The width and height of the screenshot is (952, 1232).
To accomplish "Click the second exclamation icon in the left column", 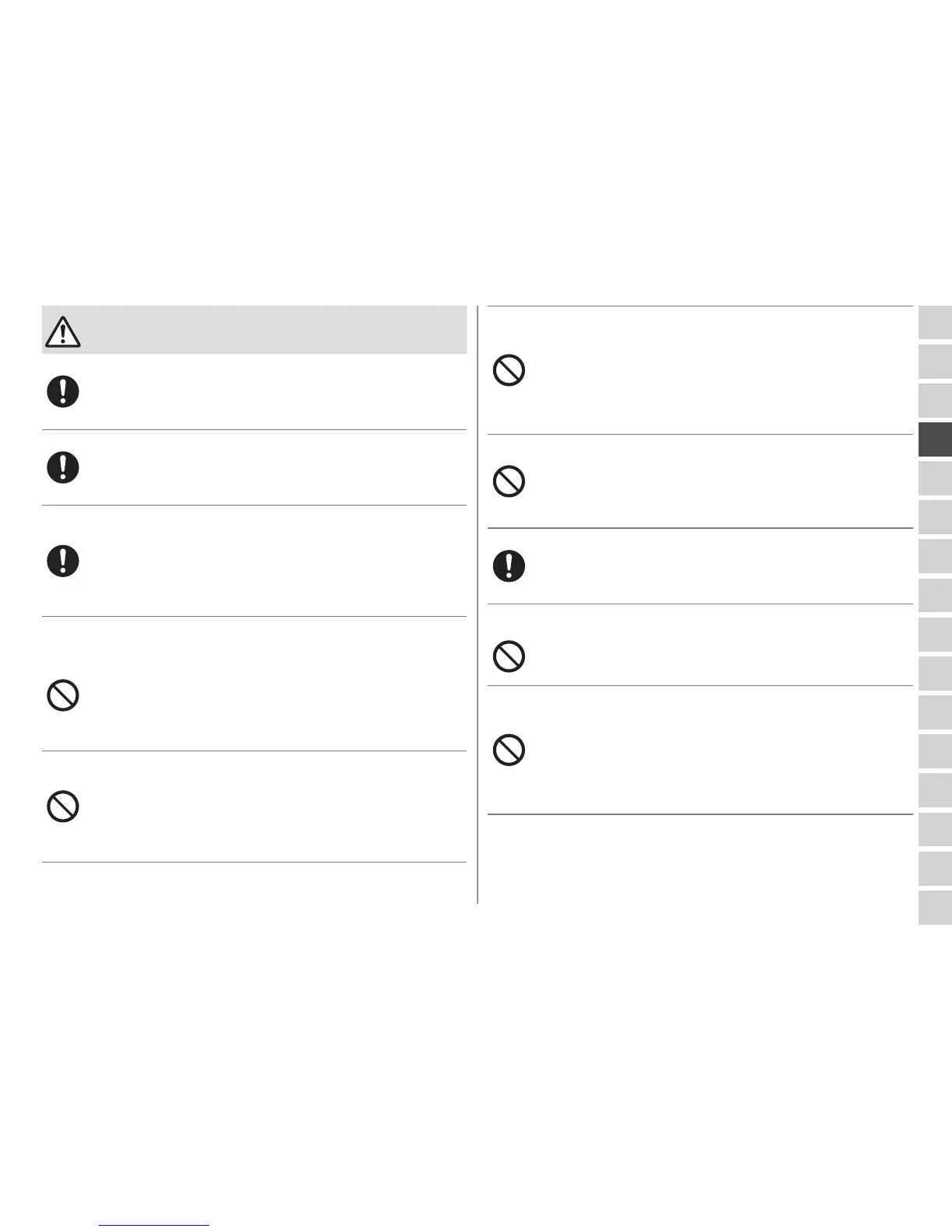I will (x=63, y=467).
